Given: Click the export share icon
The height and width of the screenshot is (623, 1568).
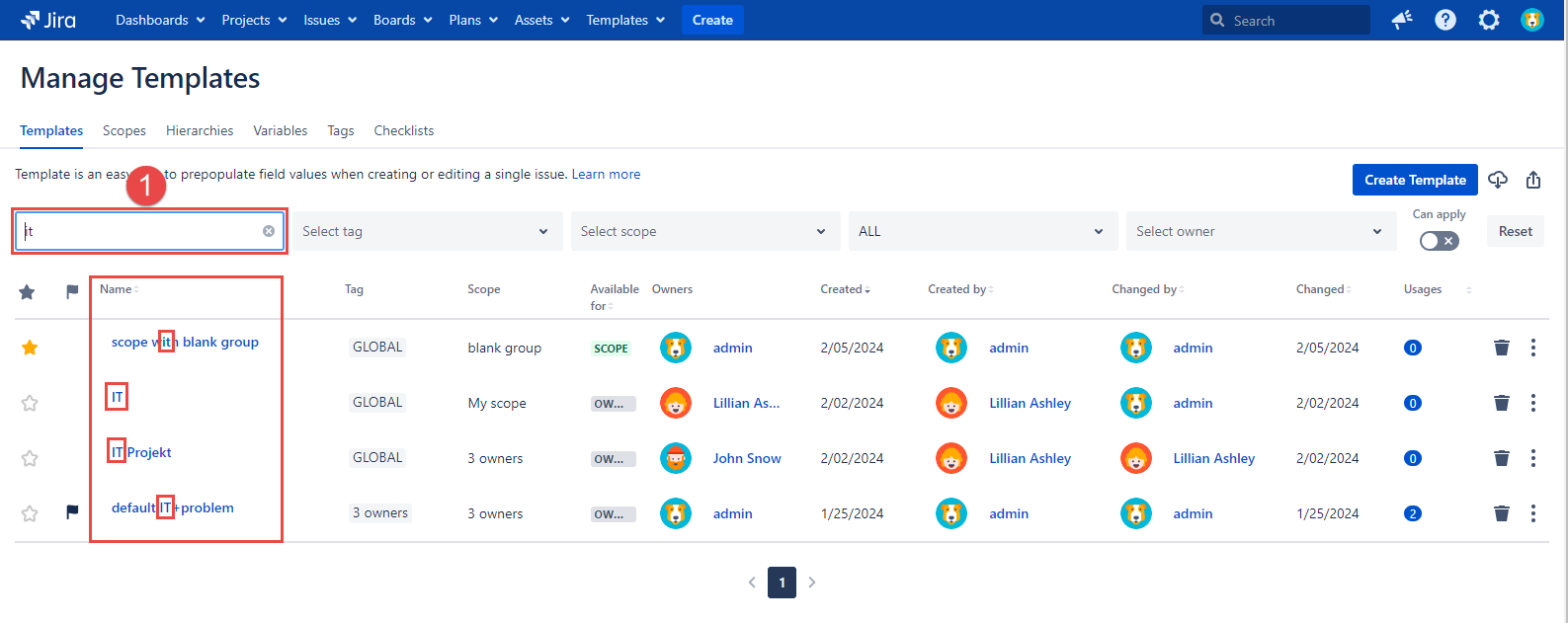Looking at the screenshot, I should (1532, 180).
